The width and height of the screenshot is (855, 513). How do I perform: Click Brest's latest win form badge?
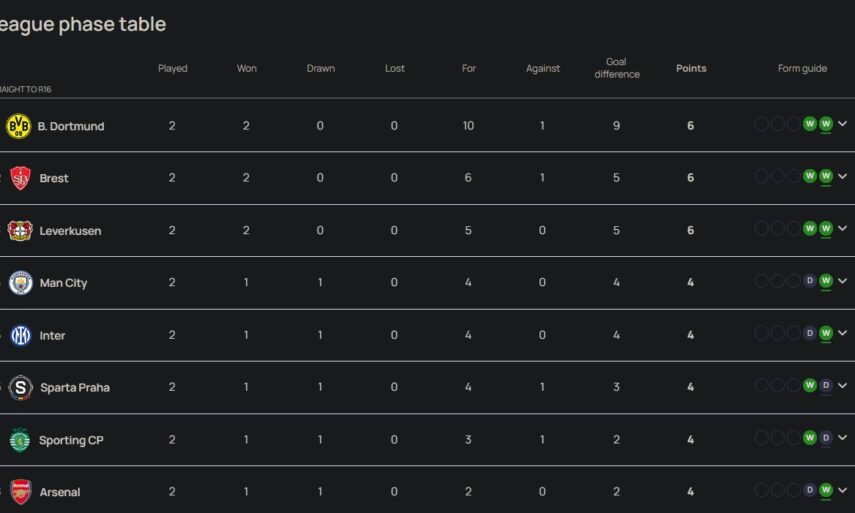coord(826,176)
